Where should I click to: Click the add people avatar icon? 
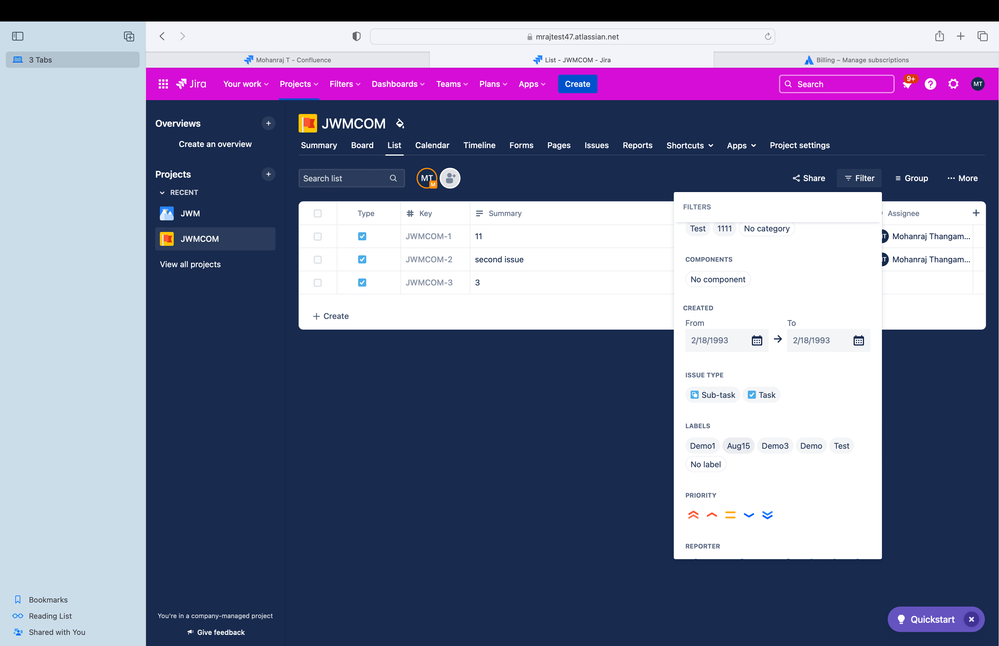pos(450,178)
